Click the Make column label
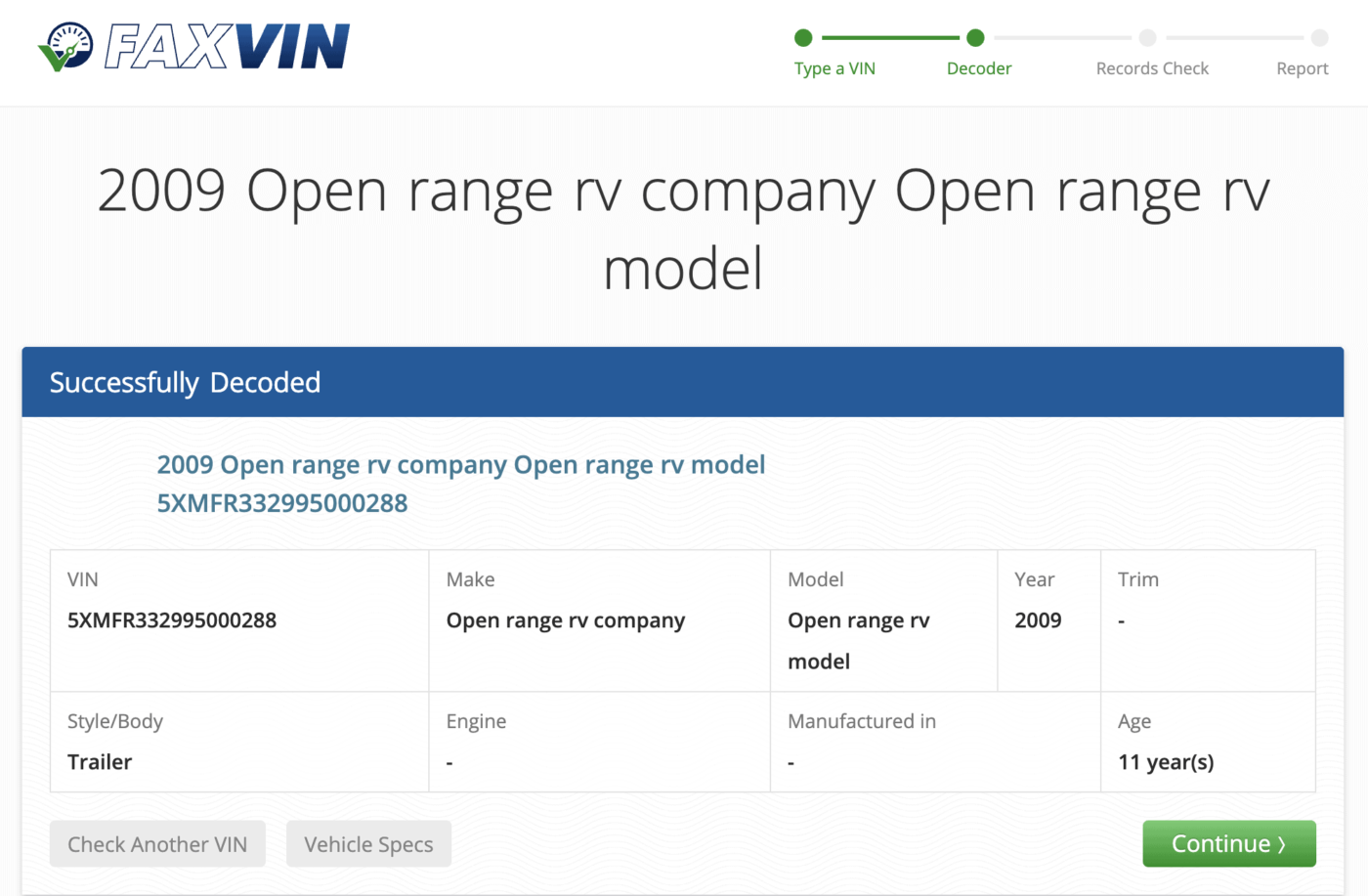1368x896 pixels. (x=470, y=579)
